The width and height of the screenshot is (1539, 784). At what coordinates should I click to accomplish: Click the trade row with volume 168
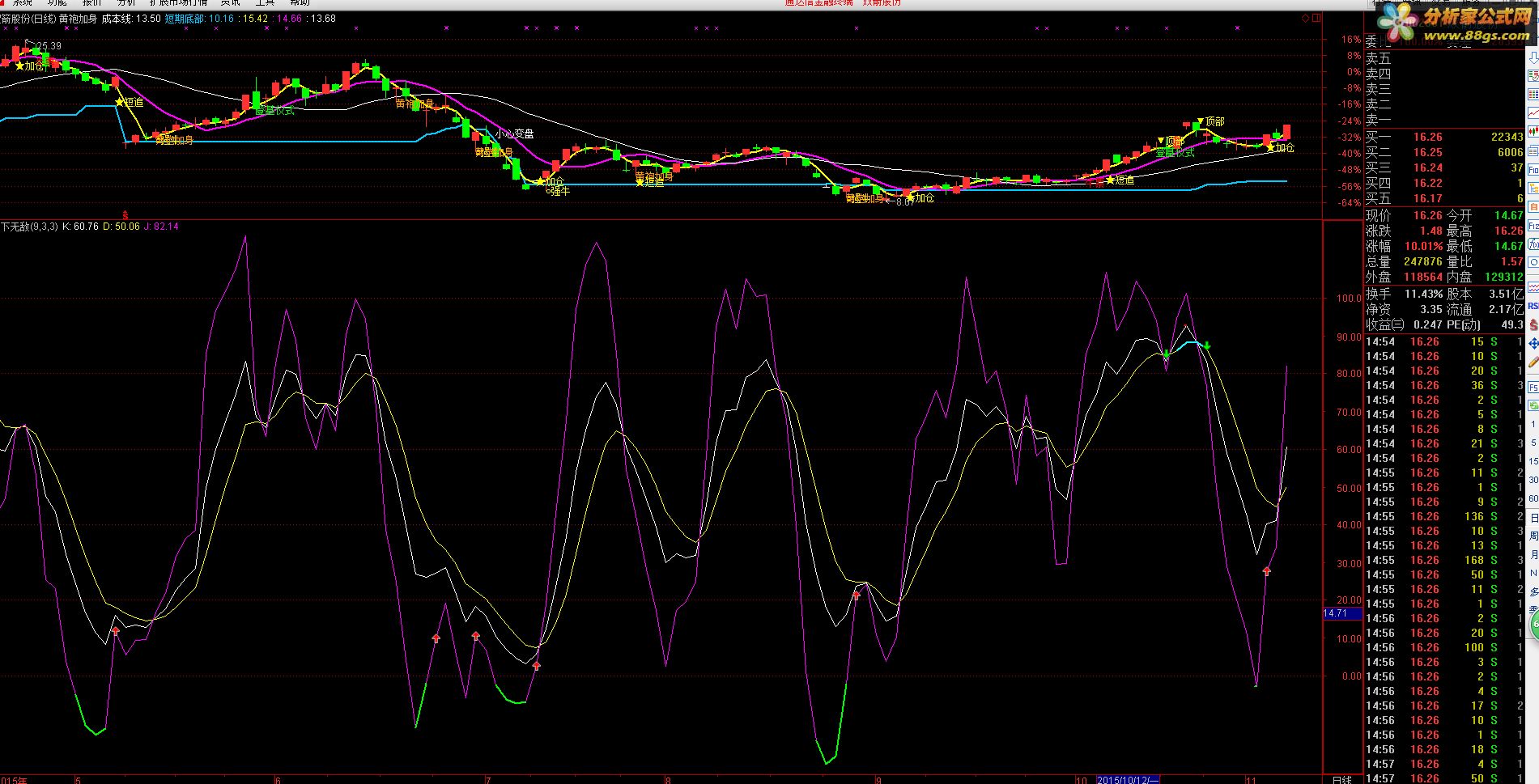[x=1445, y=560]
